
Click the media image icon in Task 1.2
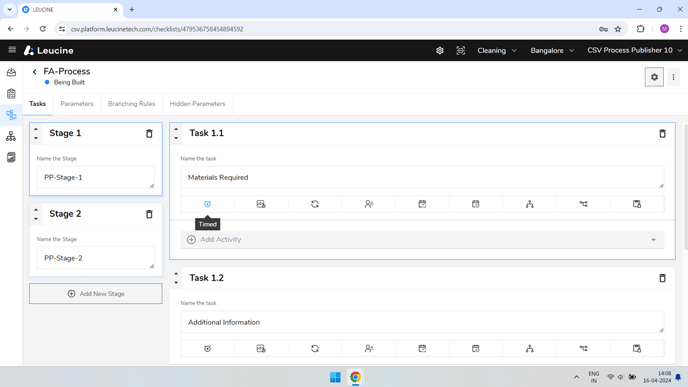261,348
